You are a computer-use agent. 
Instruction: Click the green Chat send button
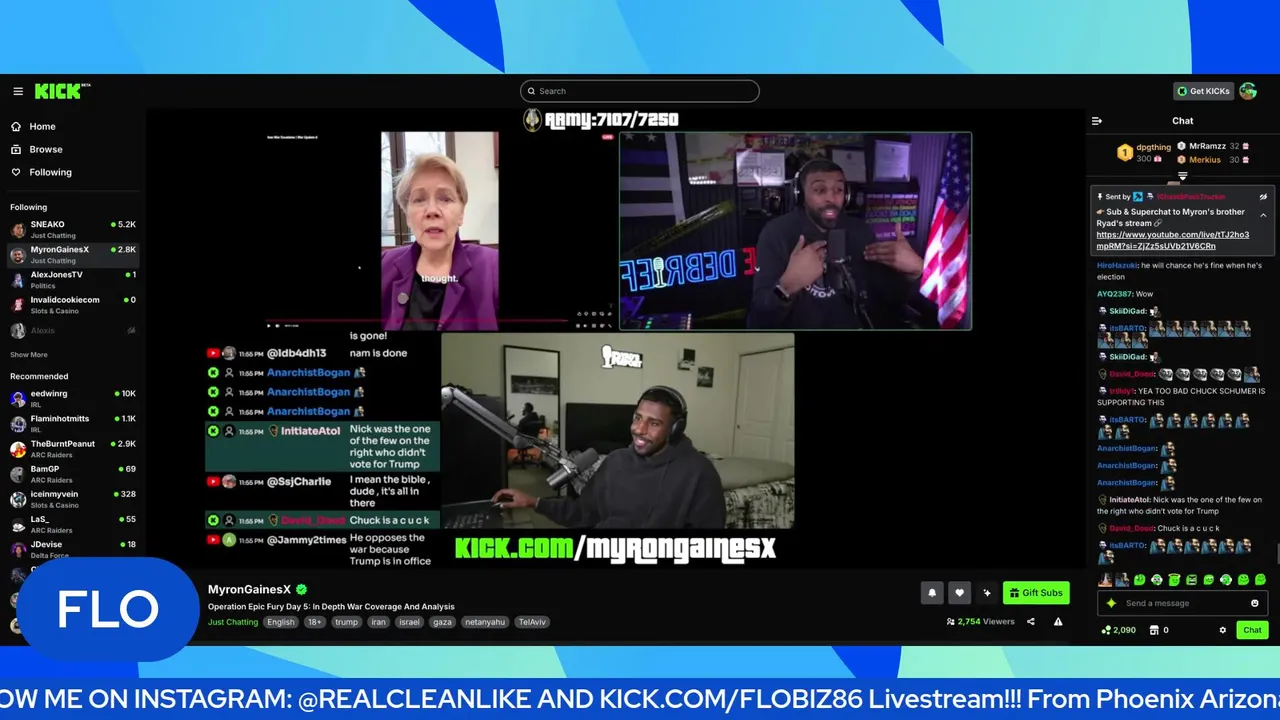tap(1252, 630)
